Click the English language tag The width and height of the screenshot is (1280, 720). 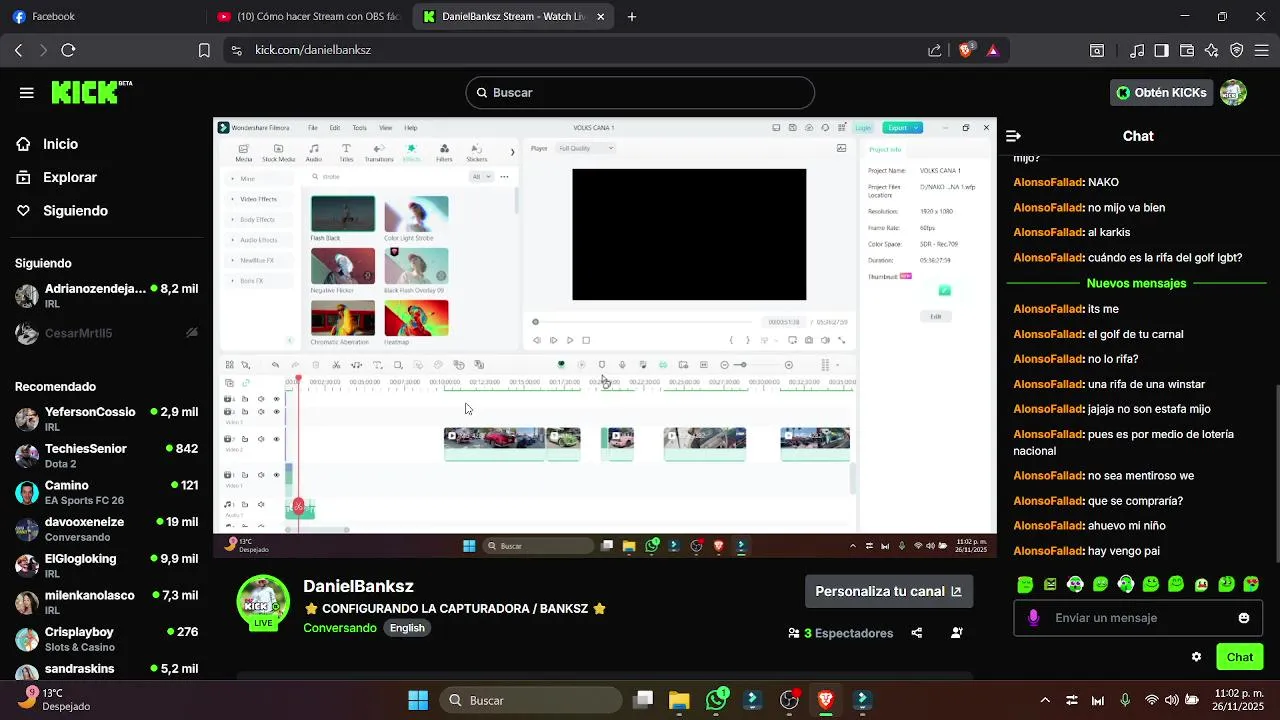click(x=407, y=628)
